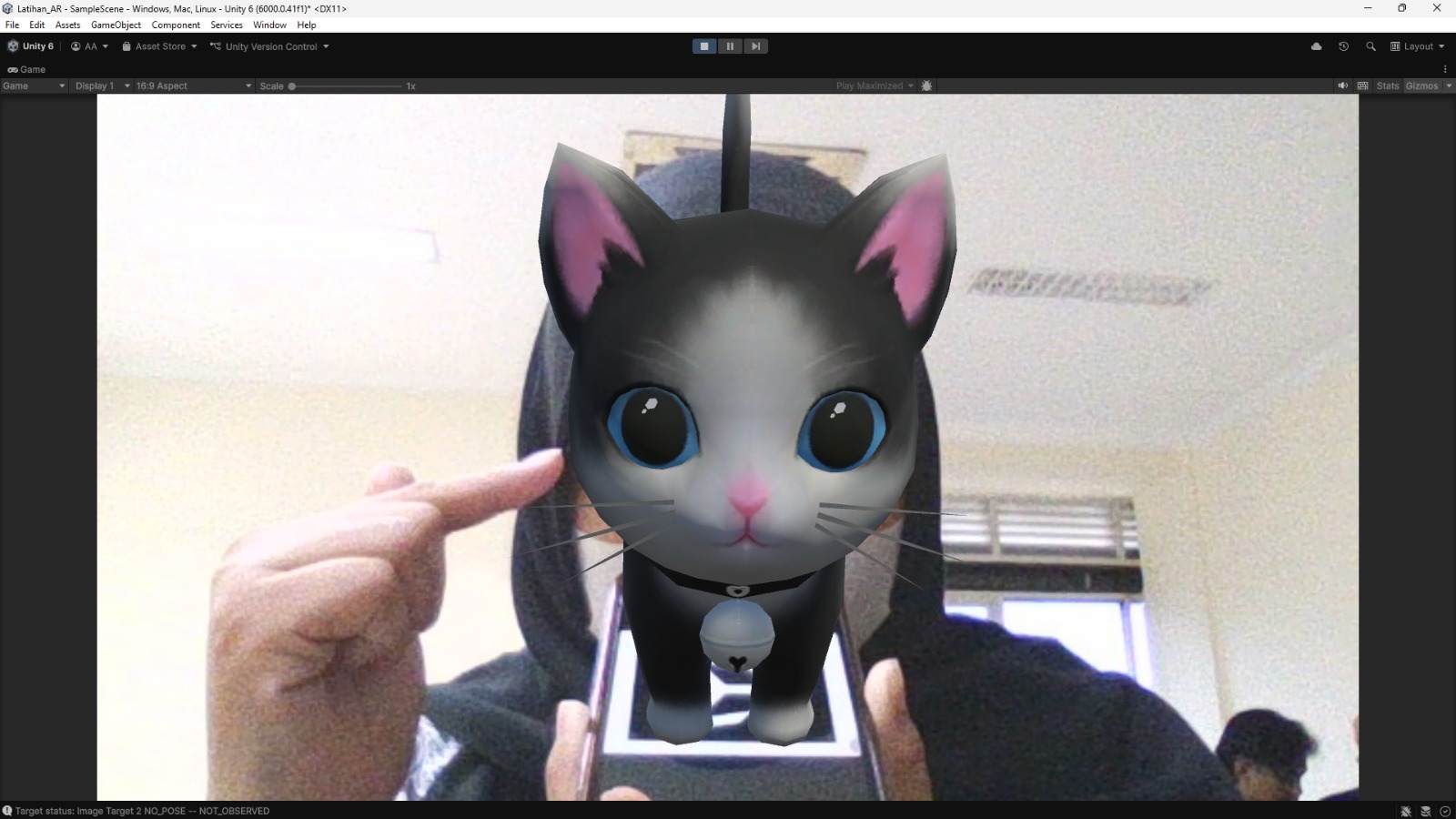Toggle Gizmos in the Game view
Screen dimensions: 1456x819
coord(1421,86)
